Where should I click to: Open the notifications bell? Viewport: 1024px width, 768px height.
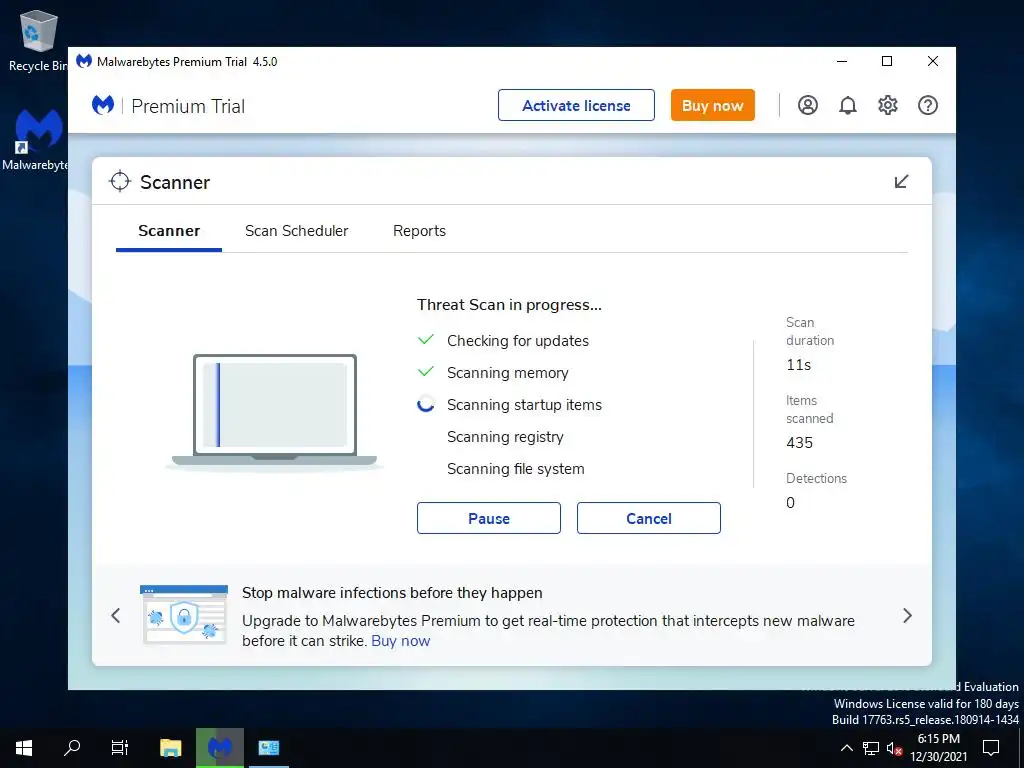point(848,105)
